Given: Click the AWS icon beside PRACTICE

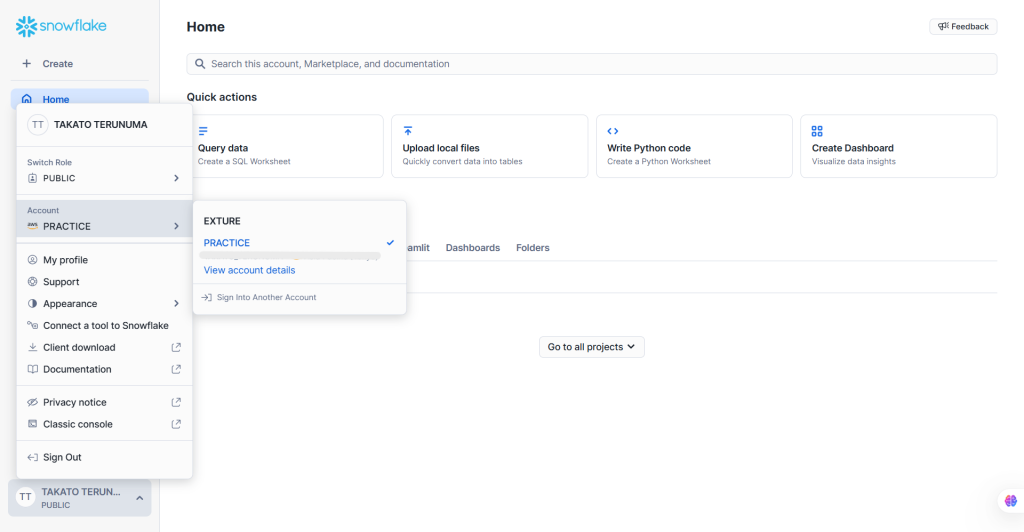Looking at the screenshot, I should click(x=33, y=226).
